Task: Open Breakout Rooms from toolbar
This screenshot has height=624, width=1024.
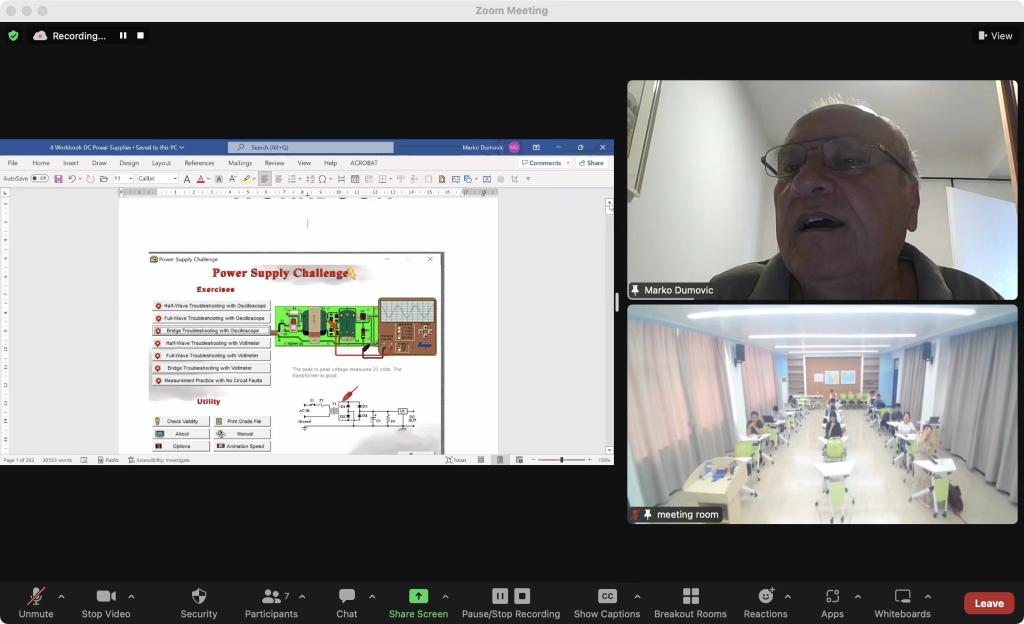Action: [690, 597]
